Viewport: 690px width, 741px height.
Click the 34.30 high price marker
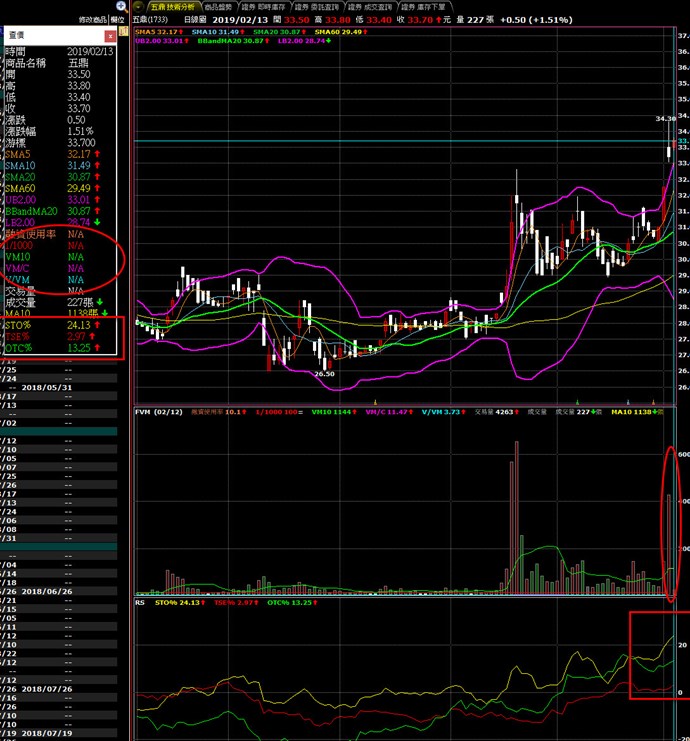tap(666, 118)
